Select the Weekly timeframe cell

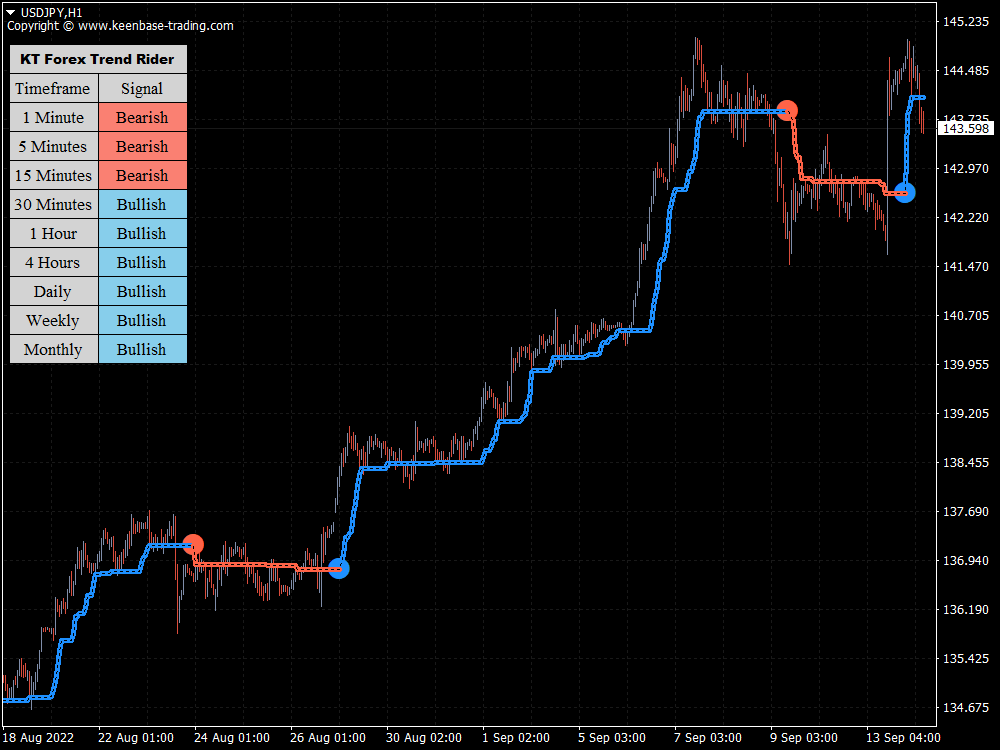pyautogui.click(x=54, y=320)
